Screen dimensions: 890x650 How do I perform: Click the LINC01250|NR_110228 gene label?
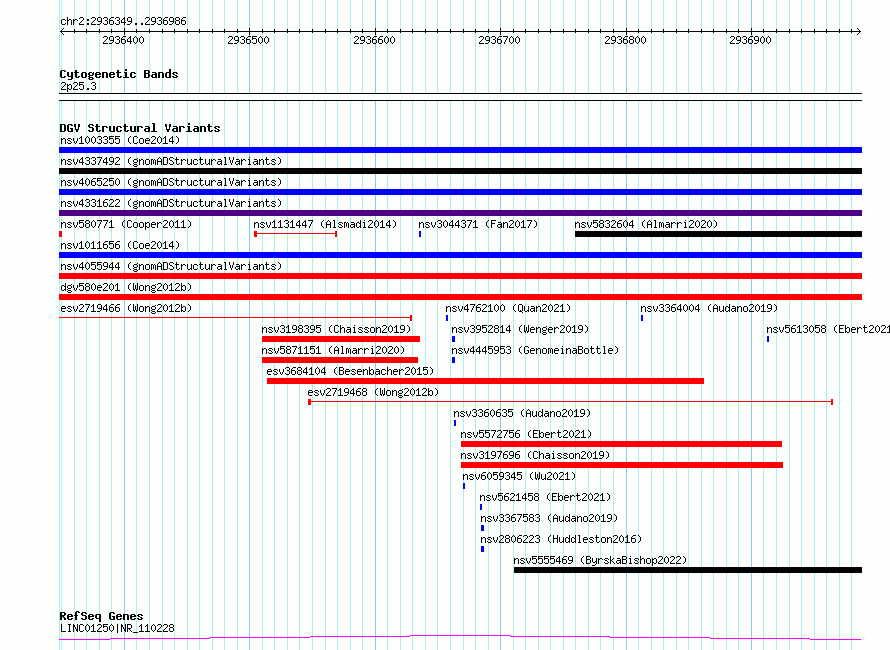[x=117, y=628]
